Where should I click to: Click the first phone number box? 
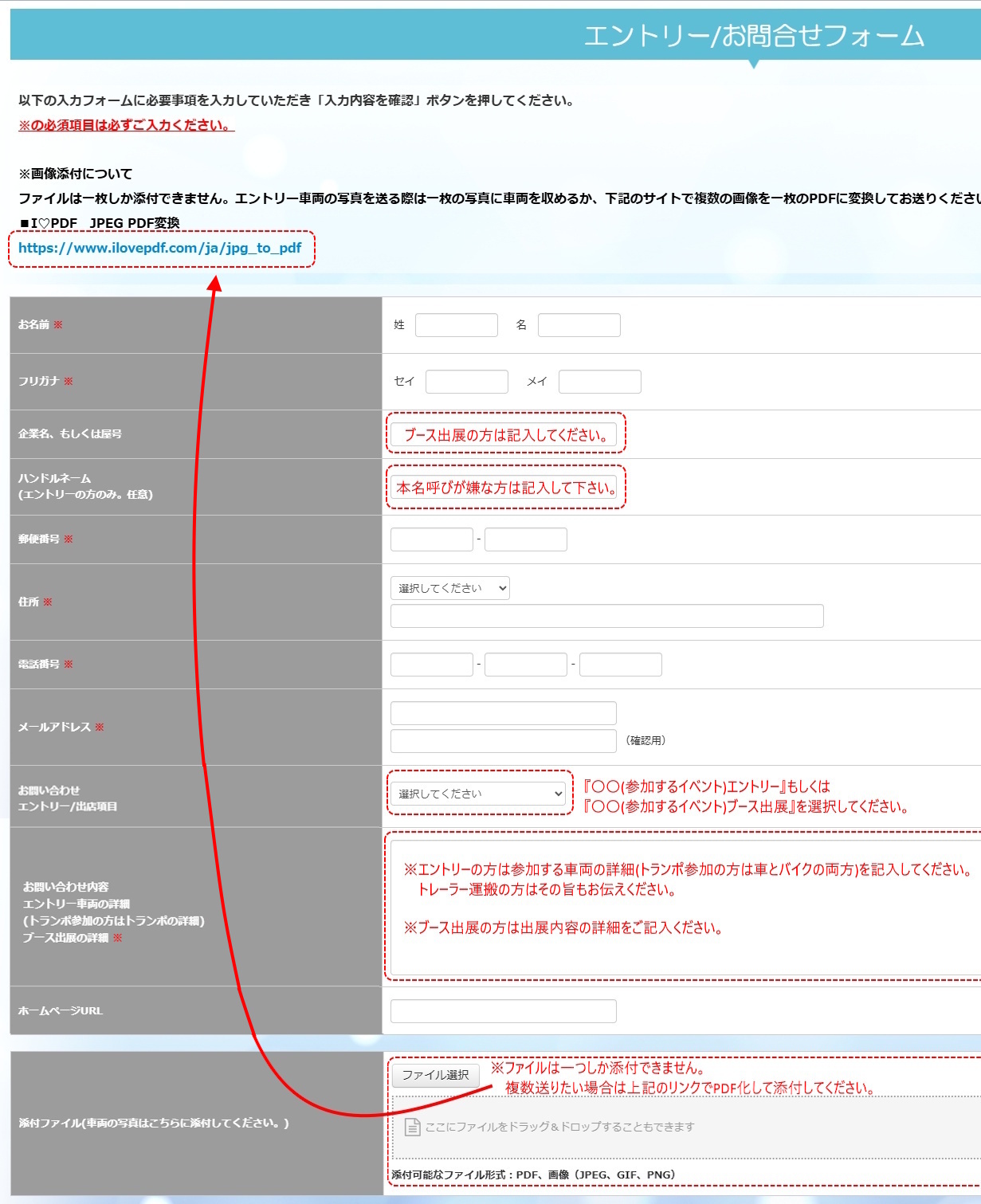pyautogui.click(x=431, y=665)
